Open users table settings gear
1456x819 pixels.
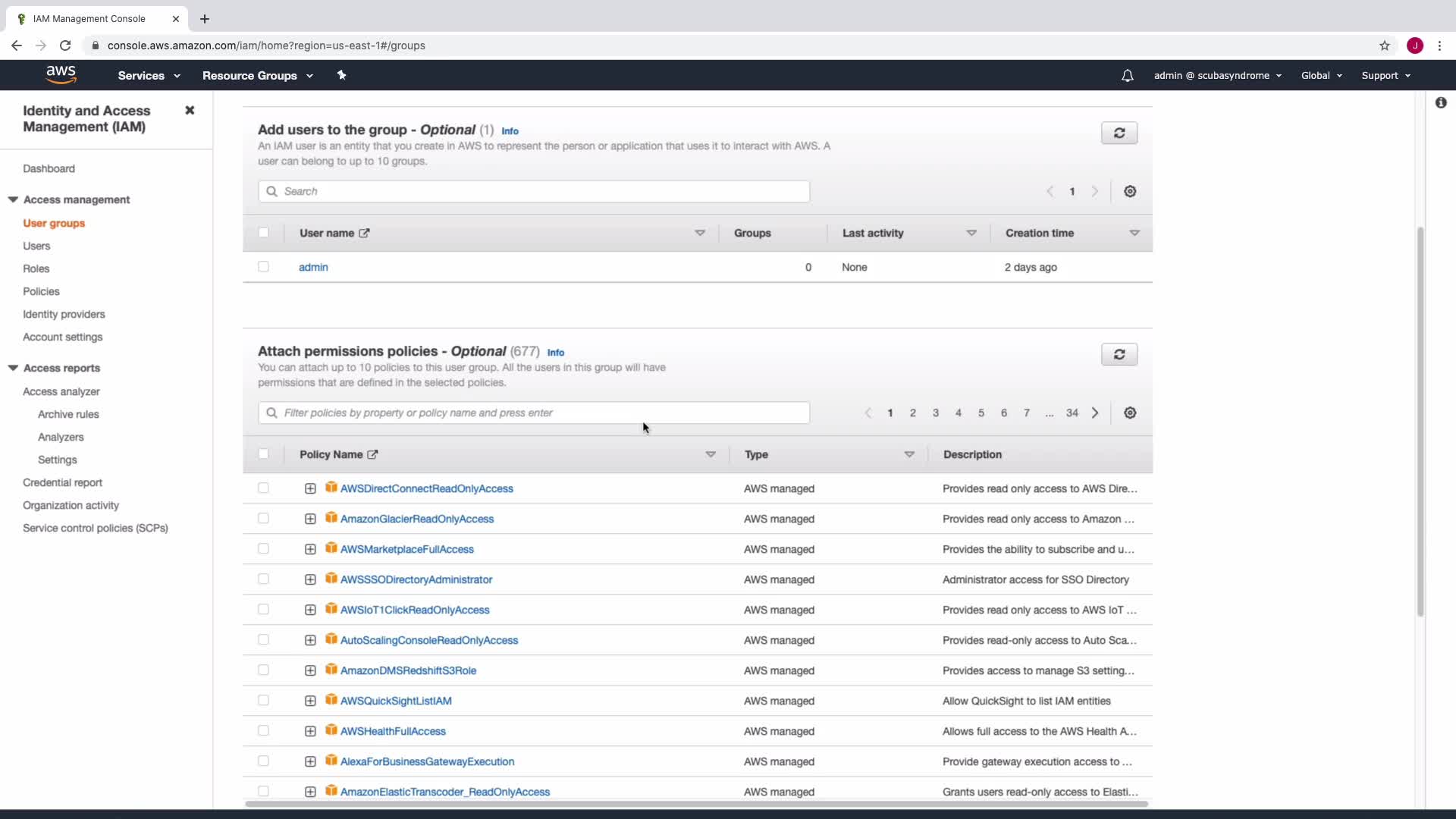pyautogui.click(x=1129, y=191)
